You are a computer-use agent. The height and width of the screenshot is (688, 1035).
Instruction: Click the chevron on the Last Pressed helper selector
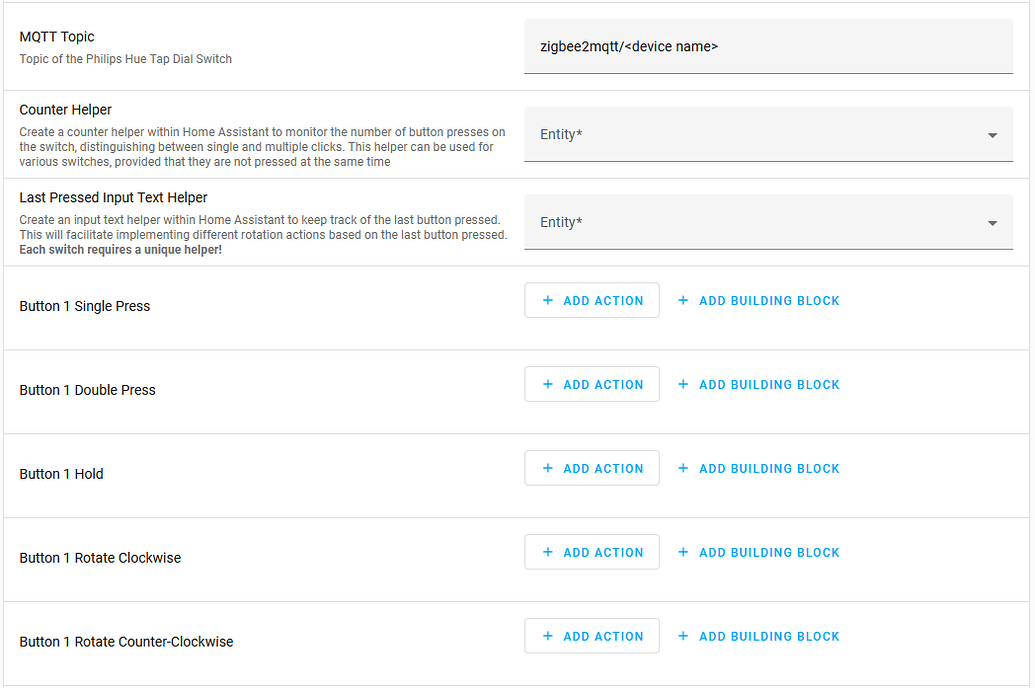pos(993,222)
